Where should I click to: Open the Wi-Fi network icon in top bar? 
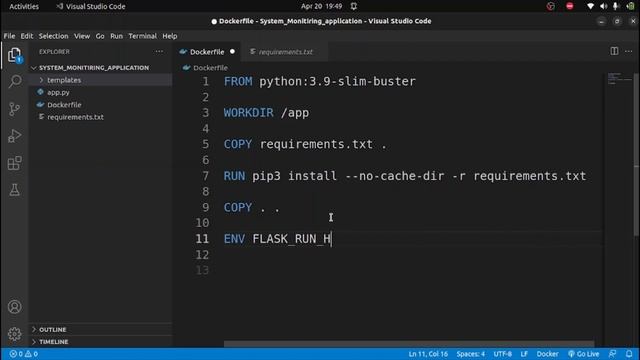[x=590, y=6]
